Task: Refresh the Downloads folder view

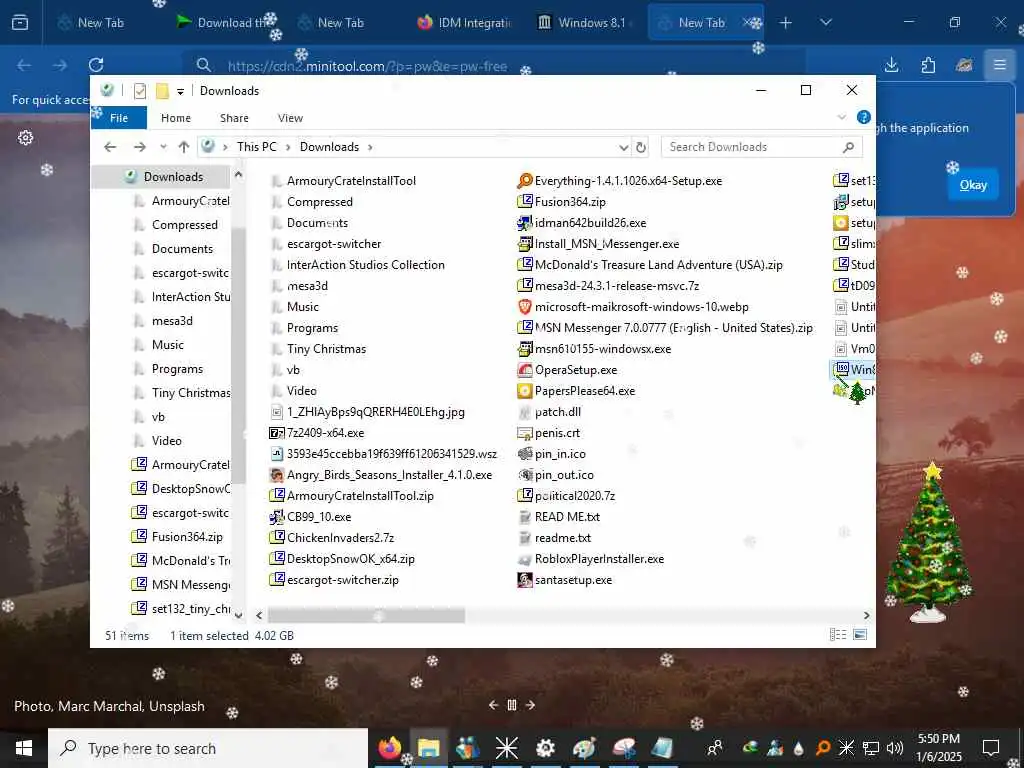Action: pyautogui.click(x=641, y=148)
